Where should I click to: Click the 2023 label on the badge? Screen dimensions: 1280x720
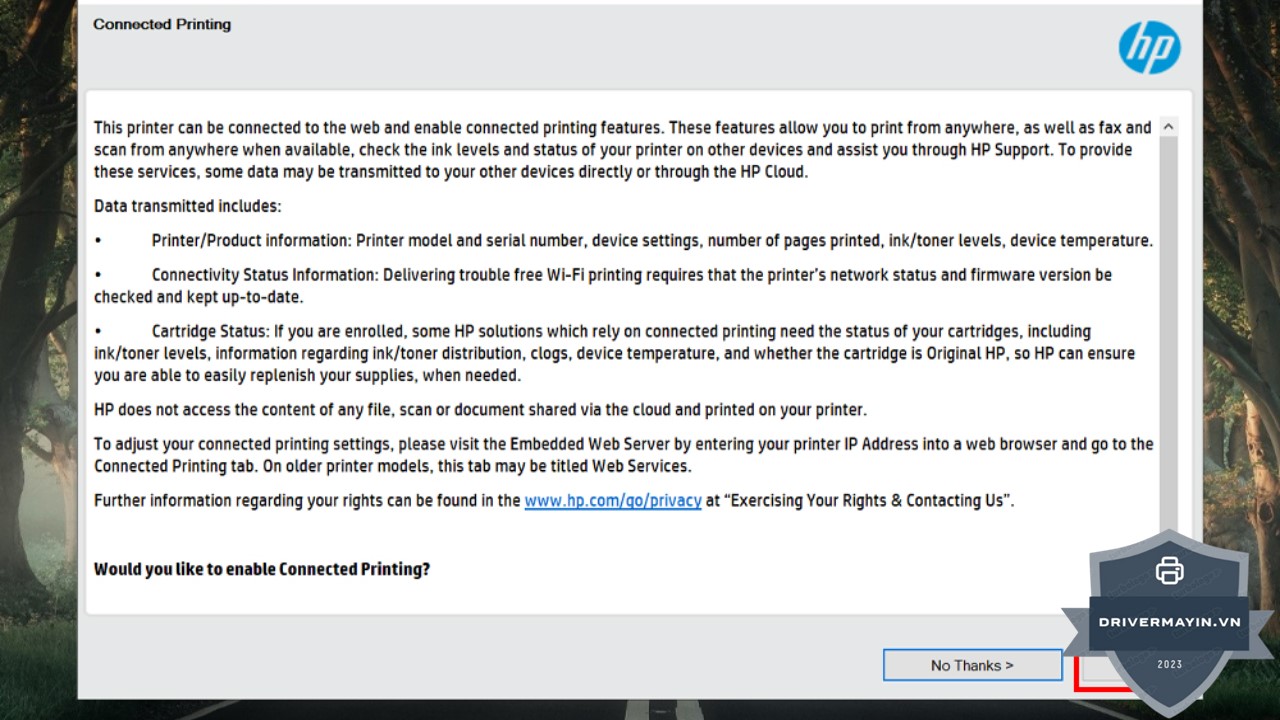(x=1169, y=664)
